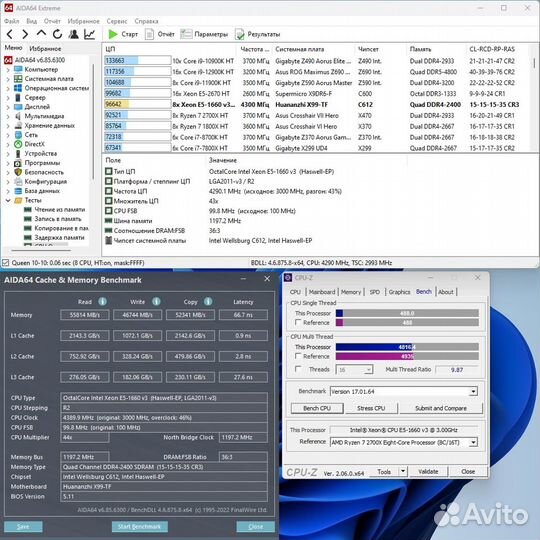This screenshot has height=540, width=540.
Task: Enable Multi Thread Reference checkbox in CPU-Z
Action: coord(298,356)
